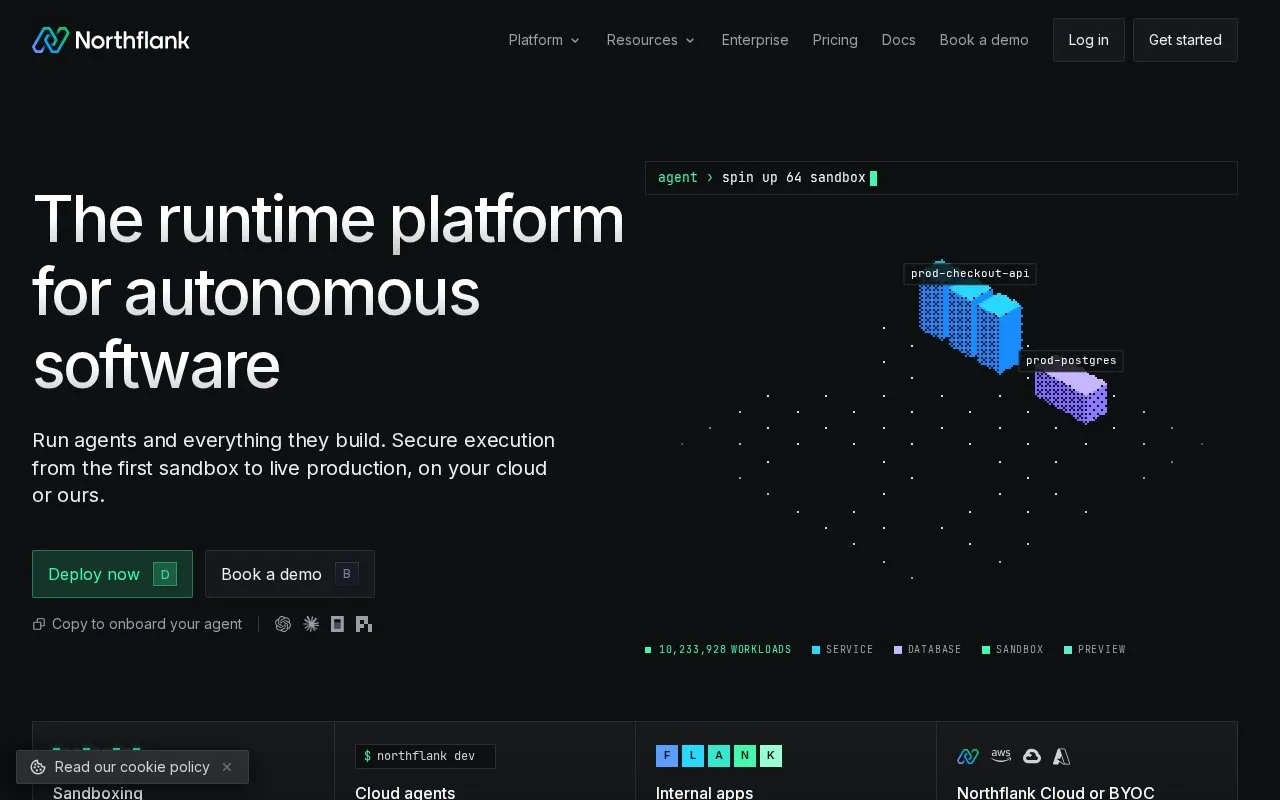Click the Google Cloud icon in the BYOC card
Screen dimensions: 1280x800
click(1032, 756)
